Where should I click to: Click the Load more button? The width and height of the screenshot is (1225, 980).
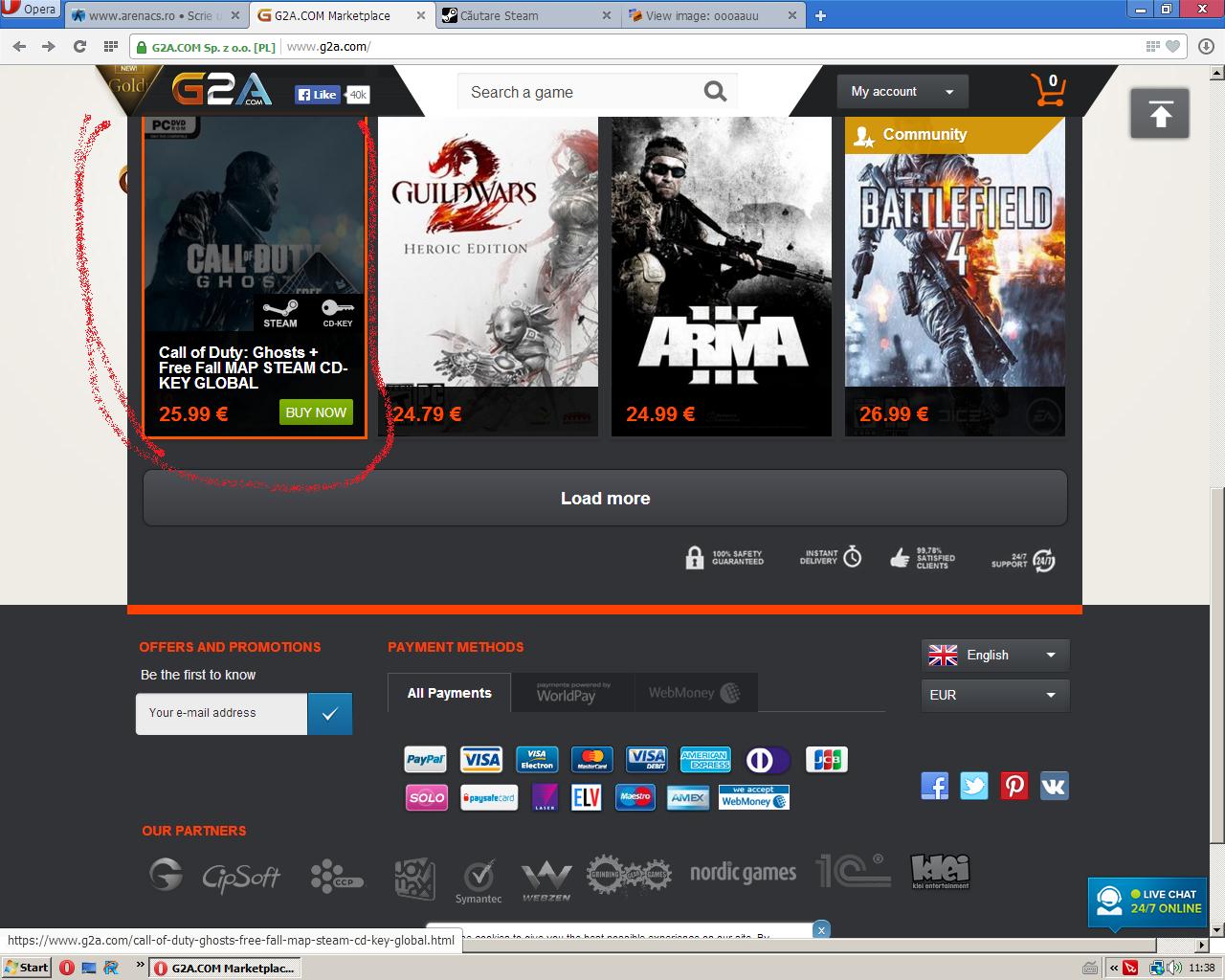605,498
